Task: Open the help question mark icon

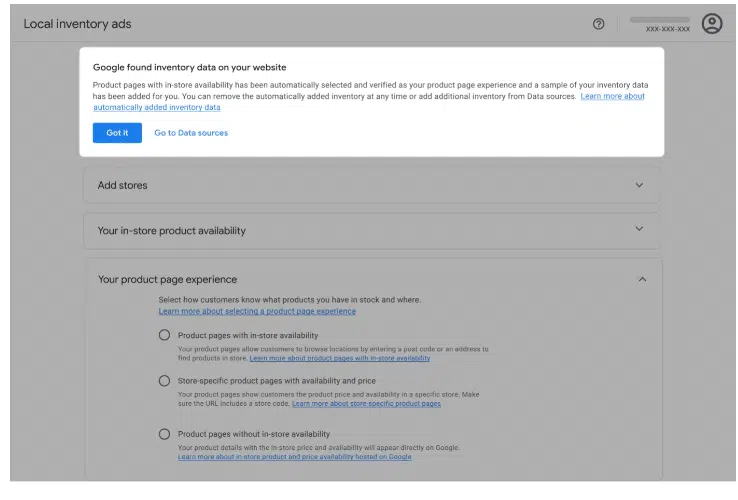Action: click(598, 24)
